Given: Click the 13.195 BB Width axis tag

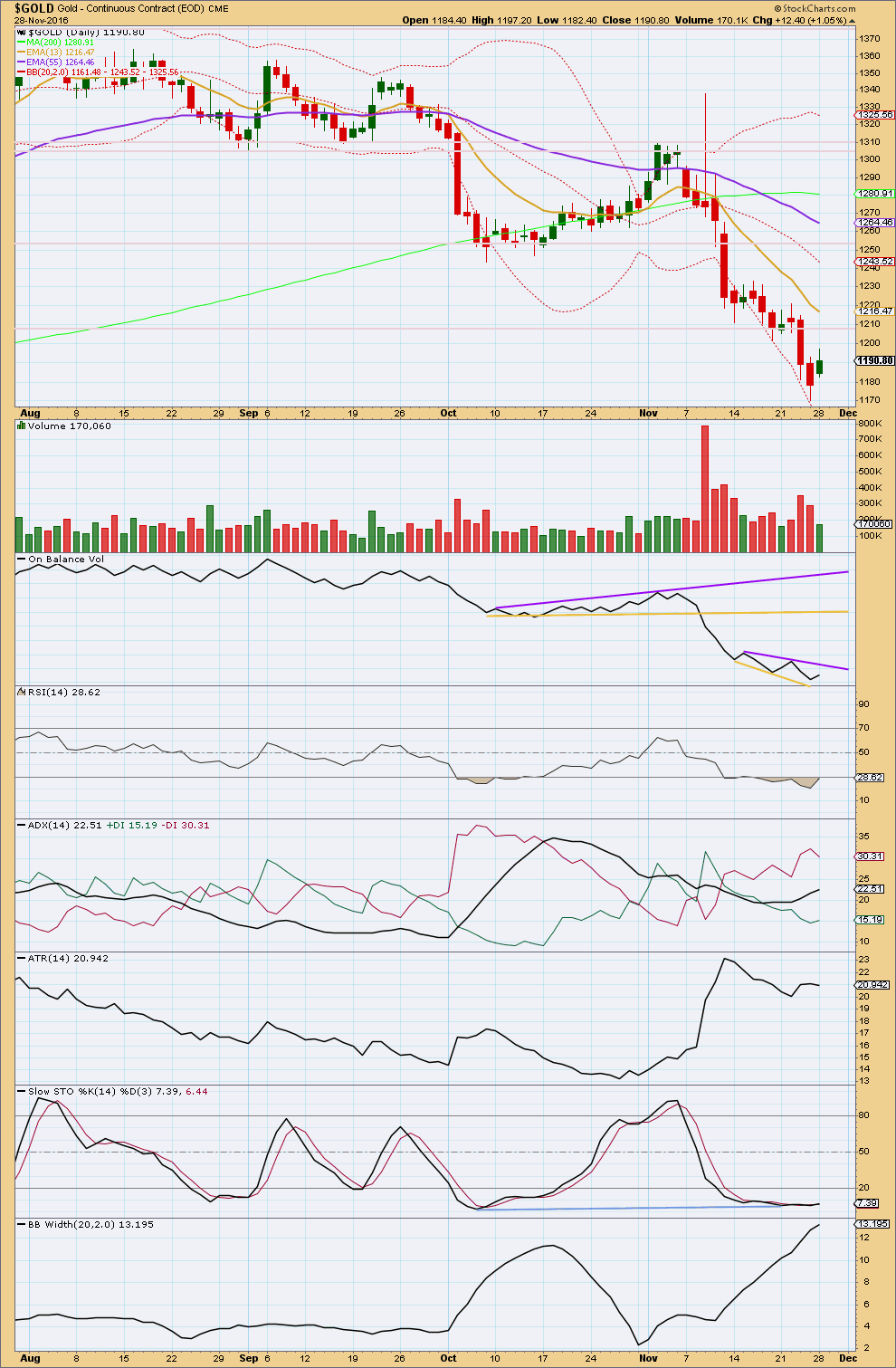Looking at the screenshot, I should tap(873, 1224).
